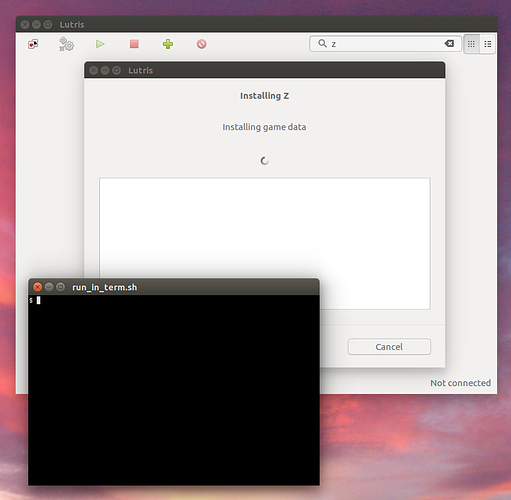Click the search field containing z
The height and width of the screenshot is (500, 511).
click(x=385, y=44)
